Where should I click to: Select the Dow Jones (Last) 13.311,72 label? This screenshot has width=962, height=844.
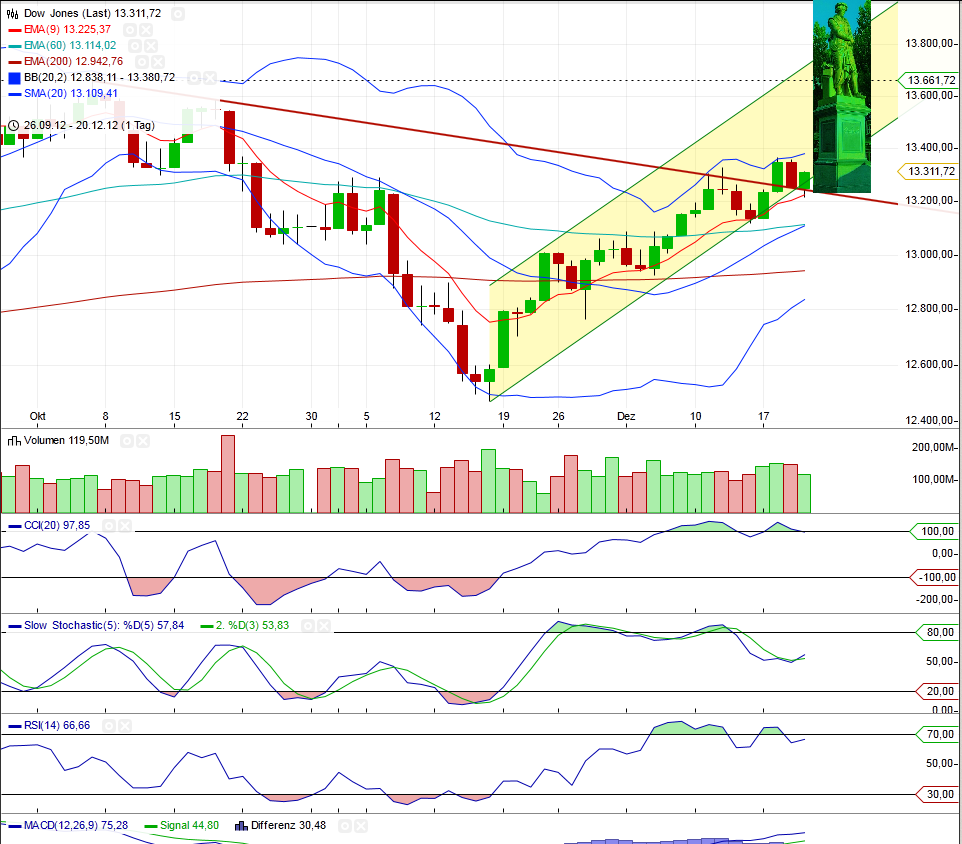coord(93,13)
